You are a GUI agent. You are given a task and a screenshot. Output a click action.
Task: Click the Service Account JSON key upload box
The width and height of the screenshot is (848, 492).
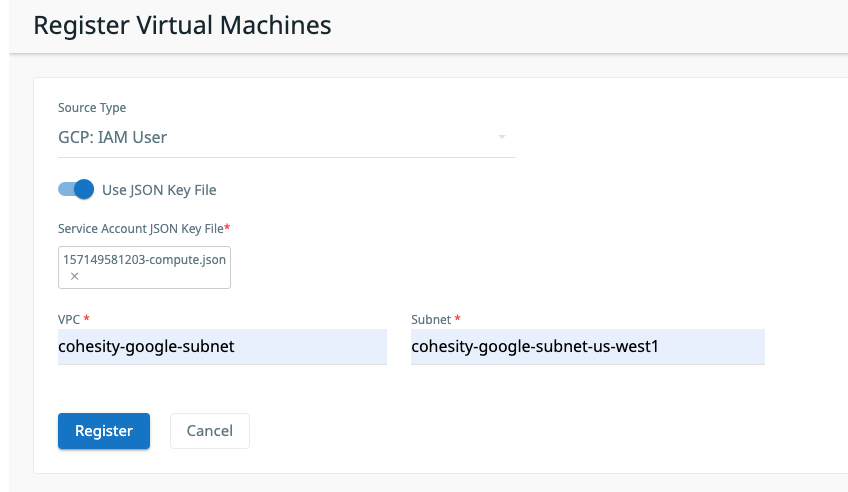pos(144,267)
